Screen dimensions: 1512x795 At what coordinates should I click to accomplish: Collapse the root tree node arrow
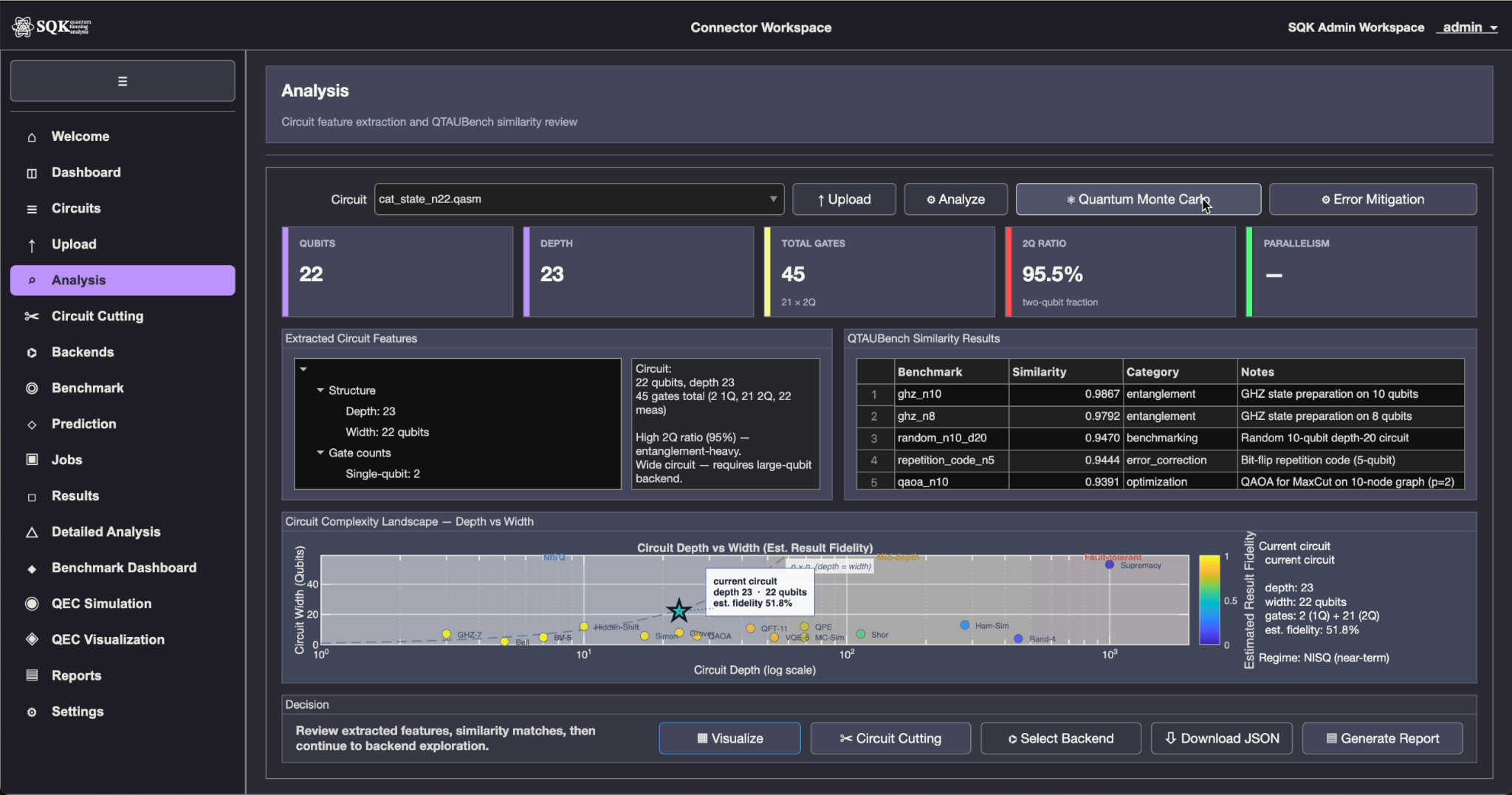point(303,369)
